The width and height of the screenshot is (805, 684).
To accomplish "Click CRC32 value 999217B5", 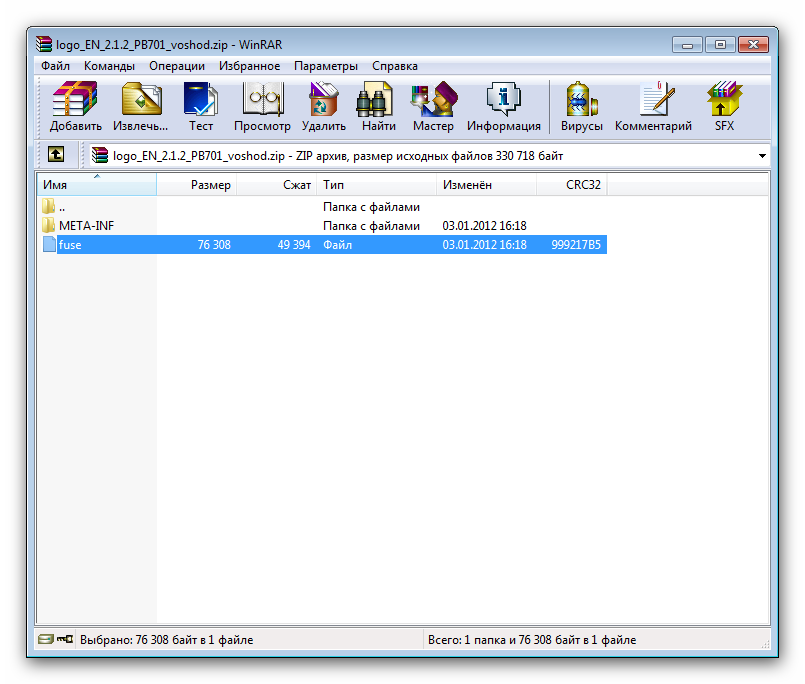I will click(x=576, y=245).
